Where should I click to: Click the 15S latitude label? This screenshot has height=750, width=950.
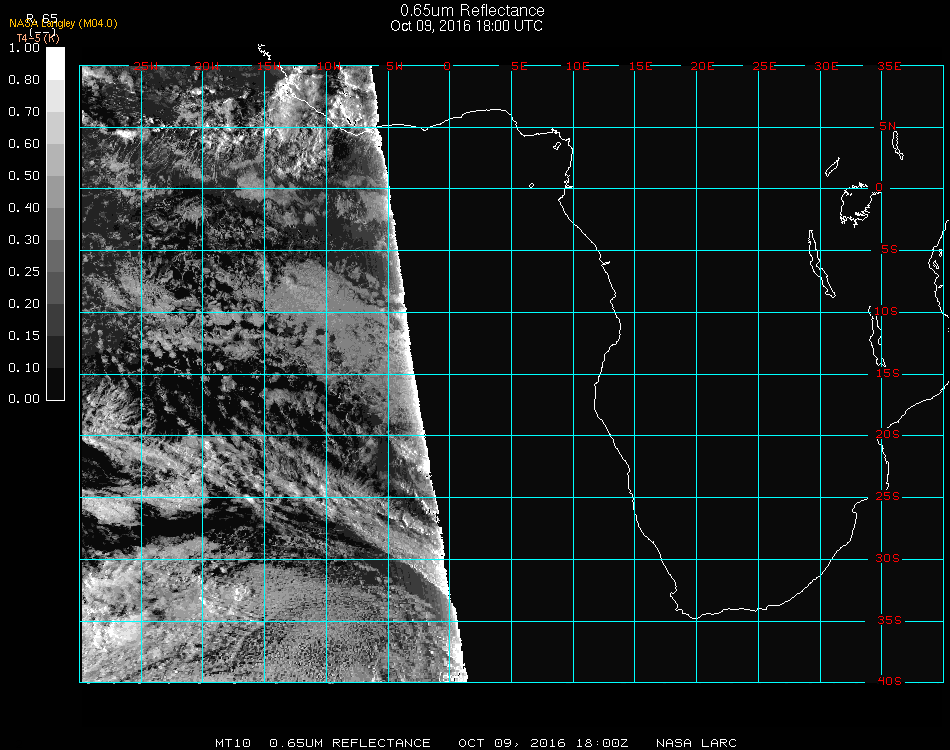(x=888, y=373)
